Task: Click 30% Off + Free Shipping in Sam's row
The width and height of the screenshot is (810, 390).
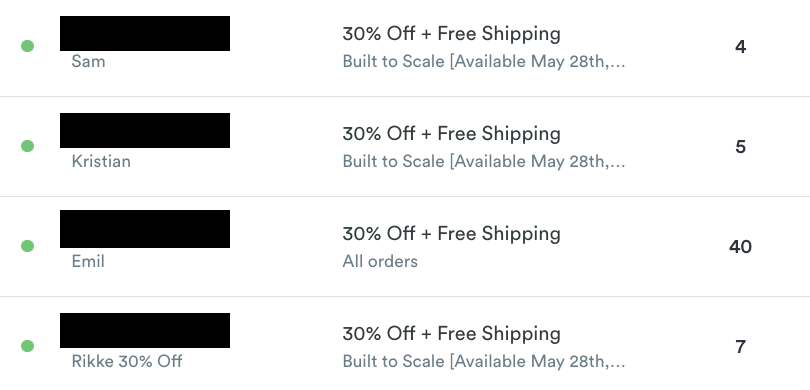Action: pos(451,34)
